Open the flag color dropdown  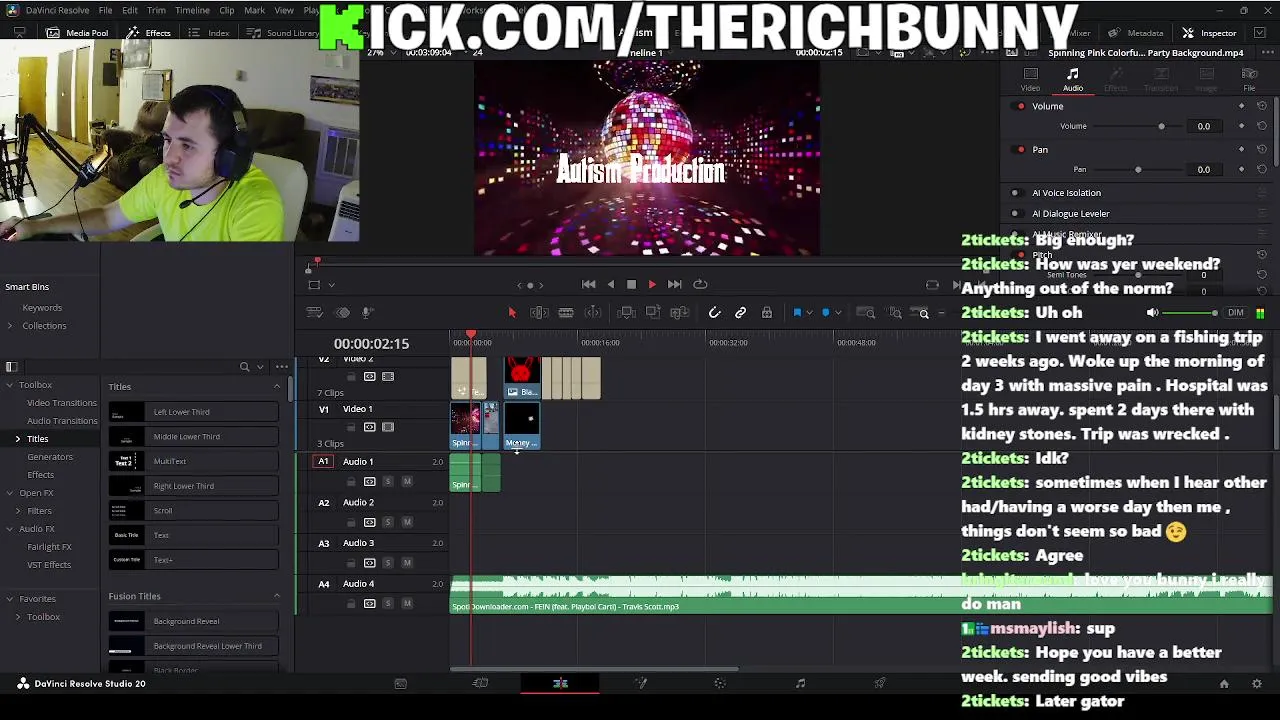809,313
